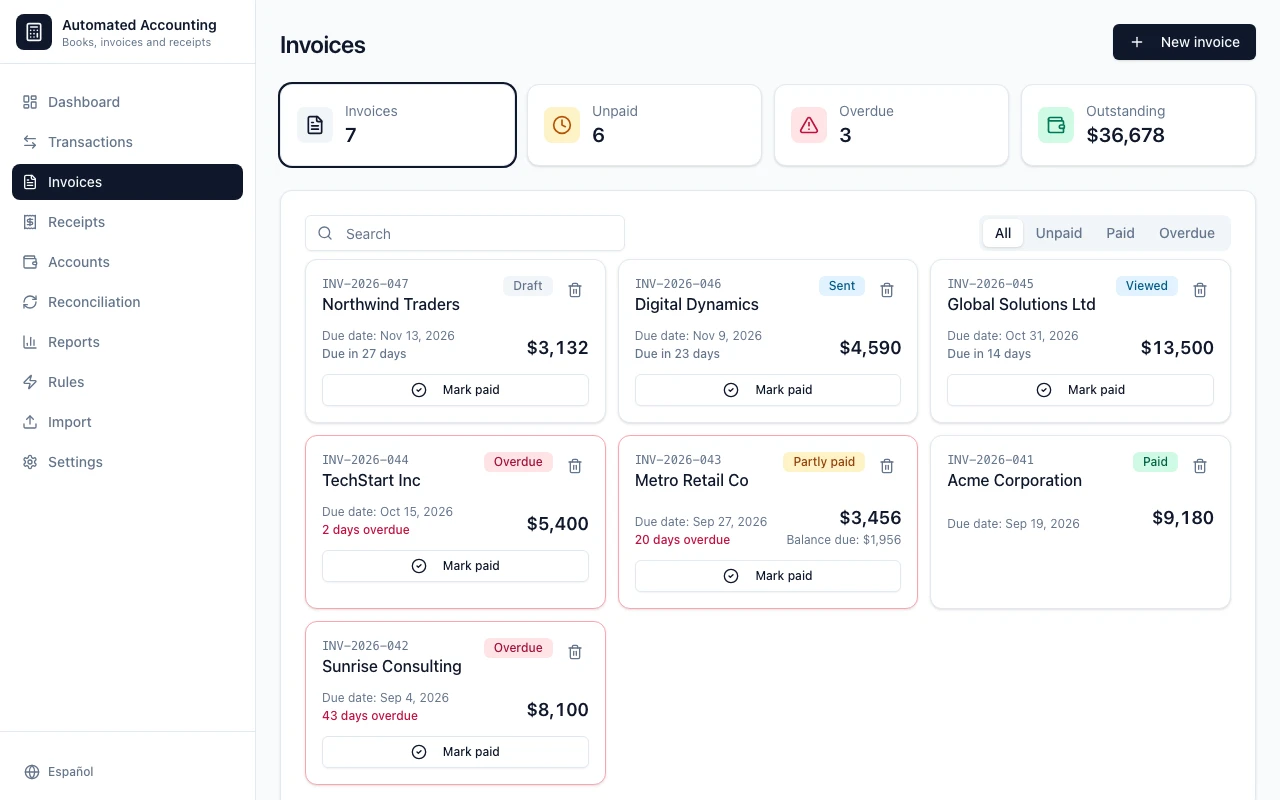Go to Transactions in the sidebar
The image size is (1280, 800).
click(x=127, y=142)
